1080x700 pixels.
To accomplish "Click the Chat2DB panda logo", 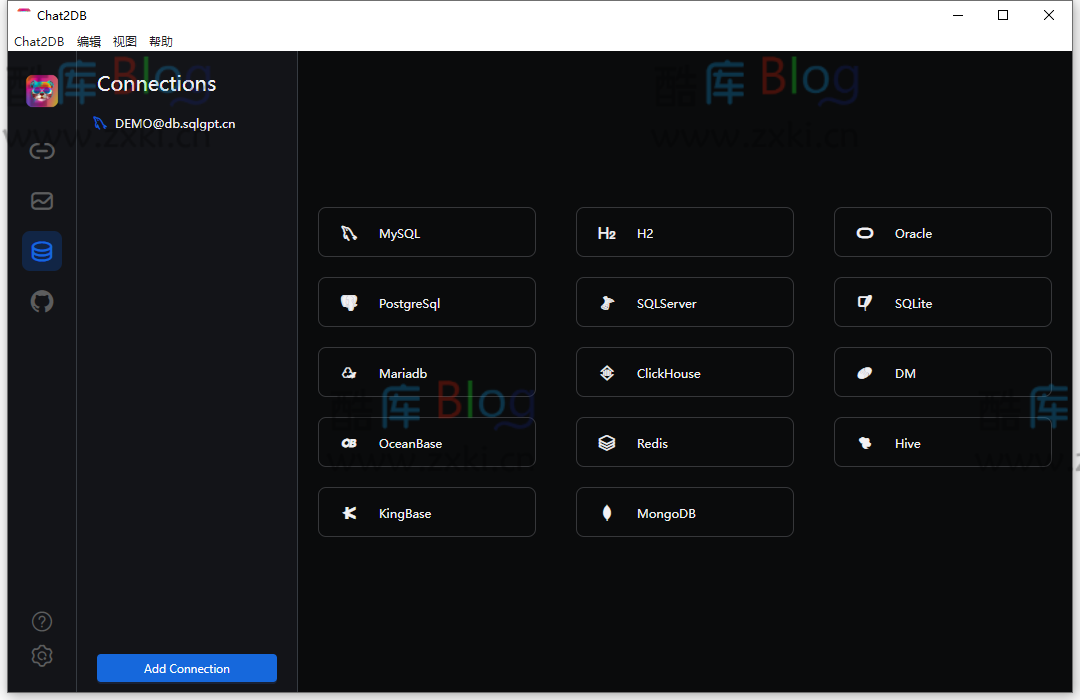I will [x=41, y=90].
